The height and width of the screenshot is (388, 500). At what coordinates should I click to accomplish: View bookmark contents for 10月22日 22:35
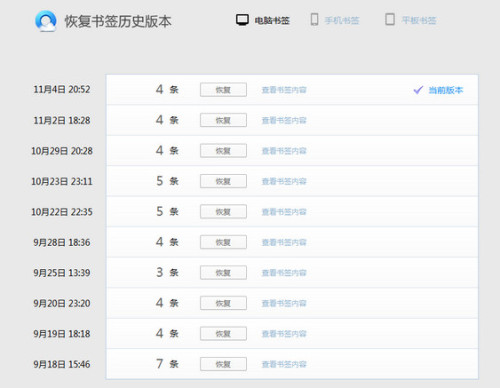coord(284,212)
